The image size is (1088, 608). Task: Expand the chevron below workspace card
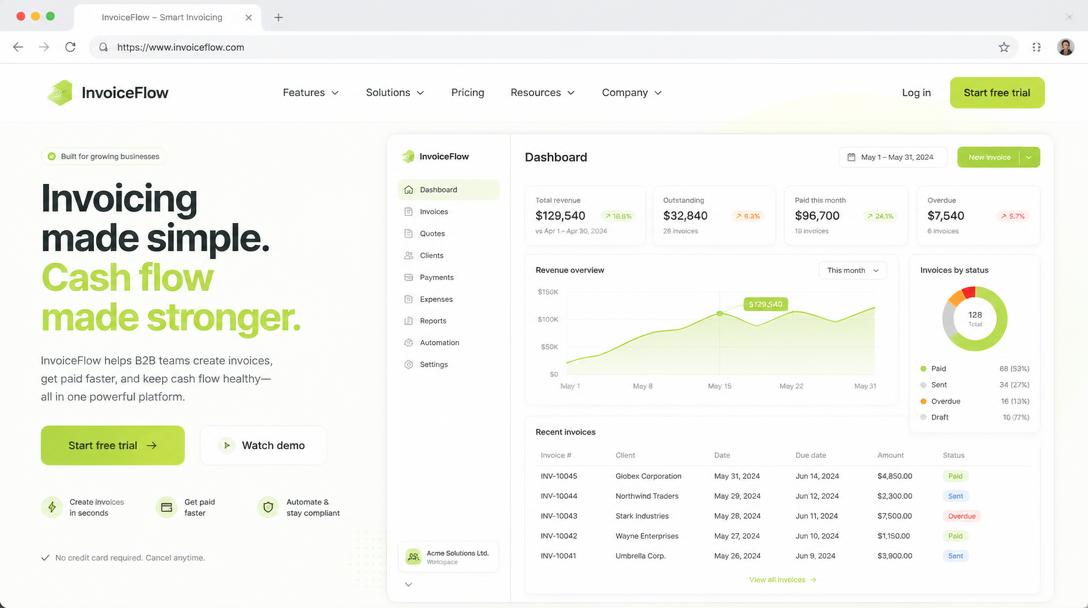pyautogui.click(x=409, y=584)
